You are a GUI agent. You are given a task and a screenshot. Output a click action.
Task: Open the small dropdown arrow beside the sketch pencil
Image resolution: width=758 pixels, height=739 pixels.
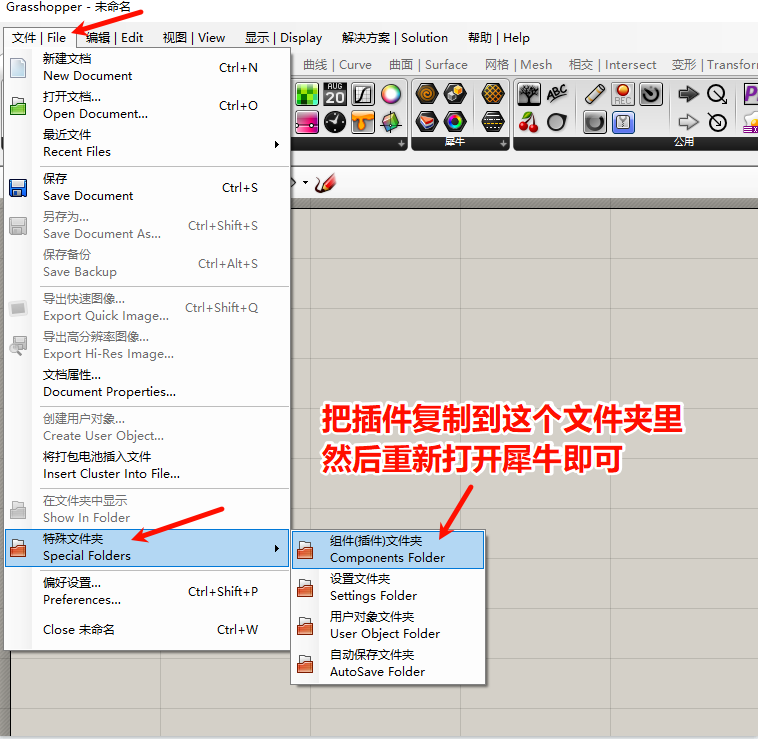tap(306, 183)
